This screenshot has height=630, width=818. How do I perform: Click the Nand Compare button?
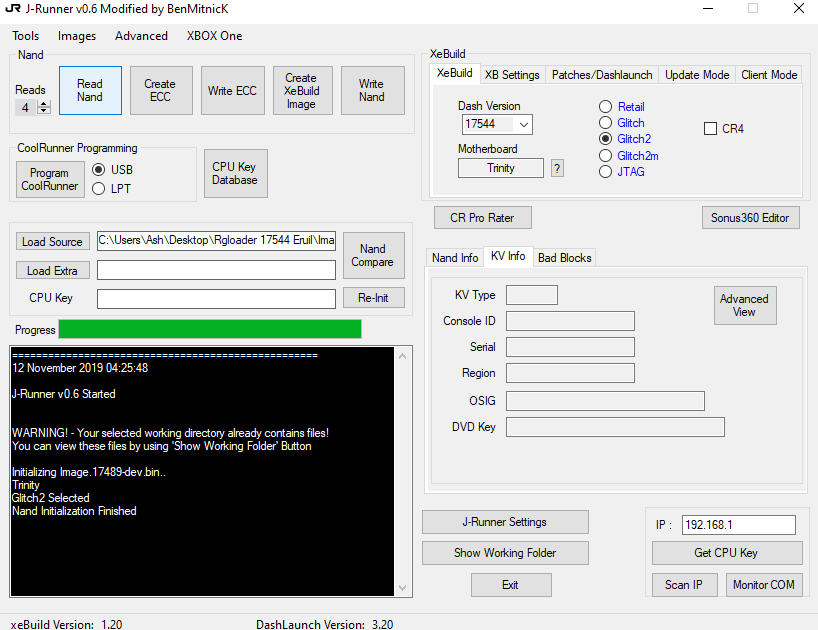[373, 256]
